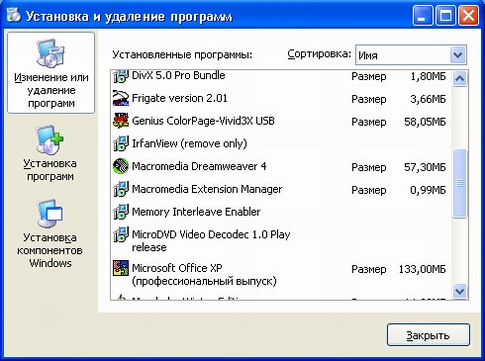
Task: Close the window with the X button
Action: coord(469,16)
